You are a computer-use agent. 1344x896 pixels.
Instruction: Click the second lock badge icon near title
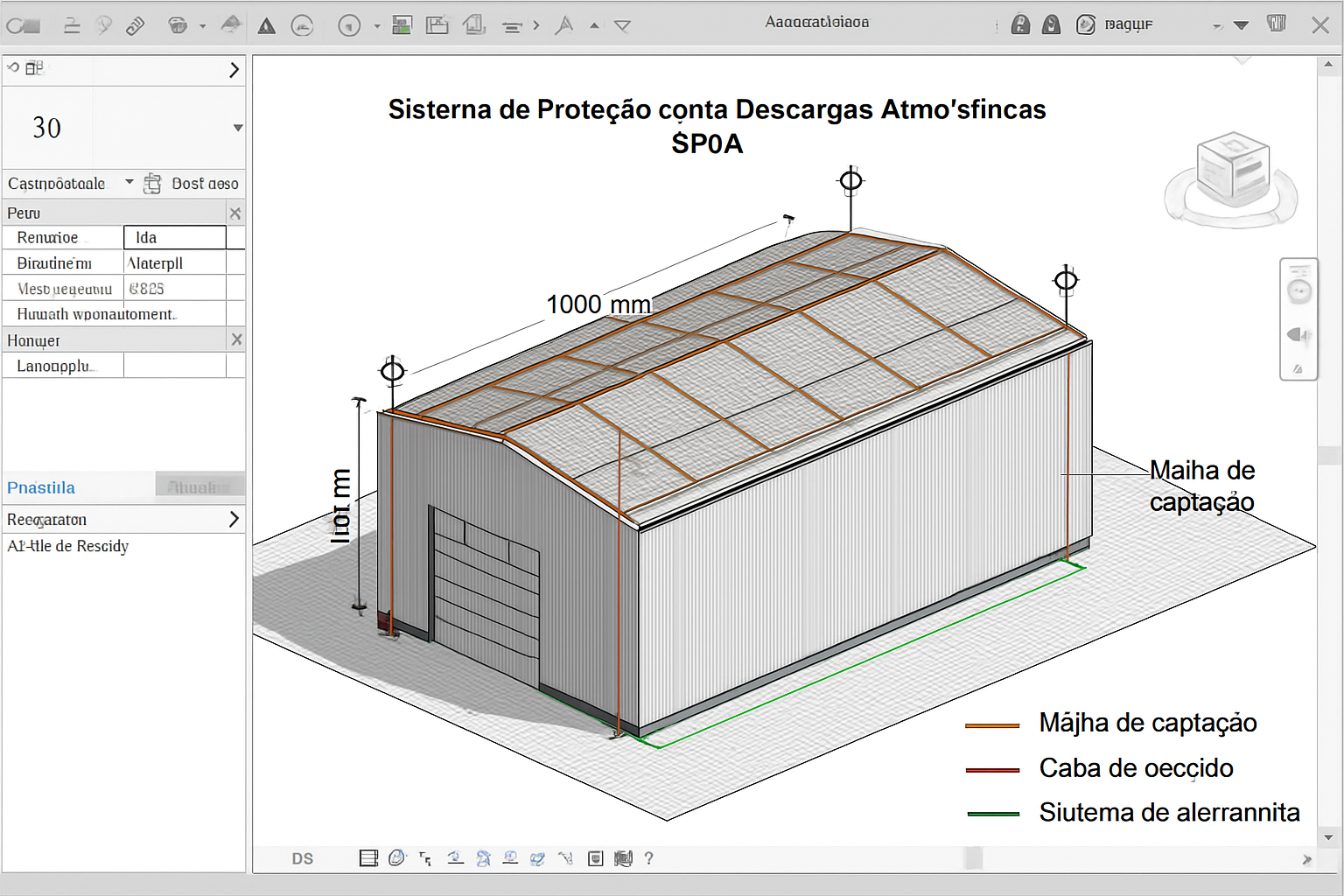coord(1051,24)
